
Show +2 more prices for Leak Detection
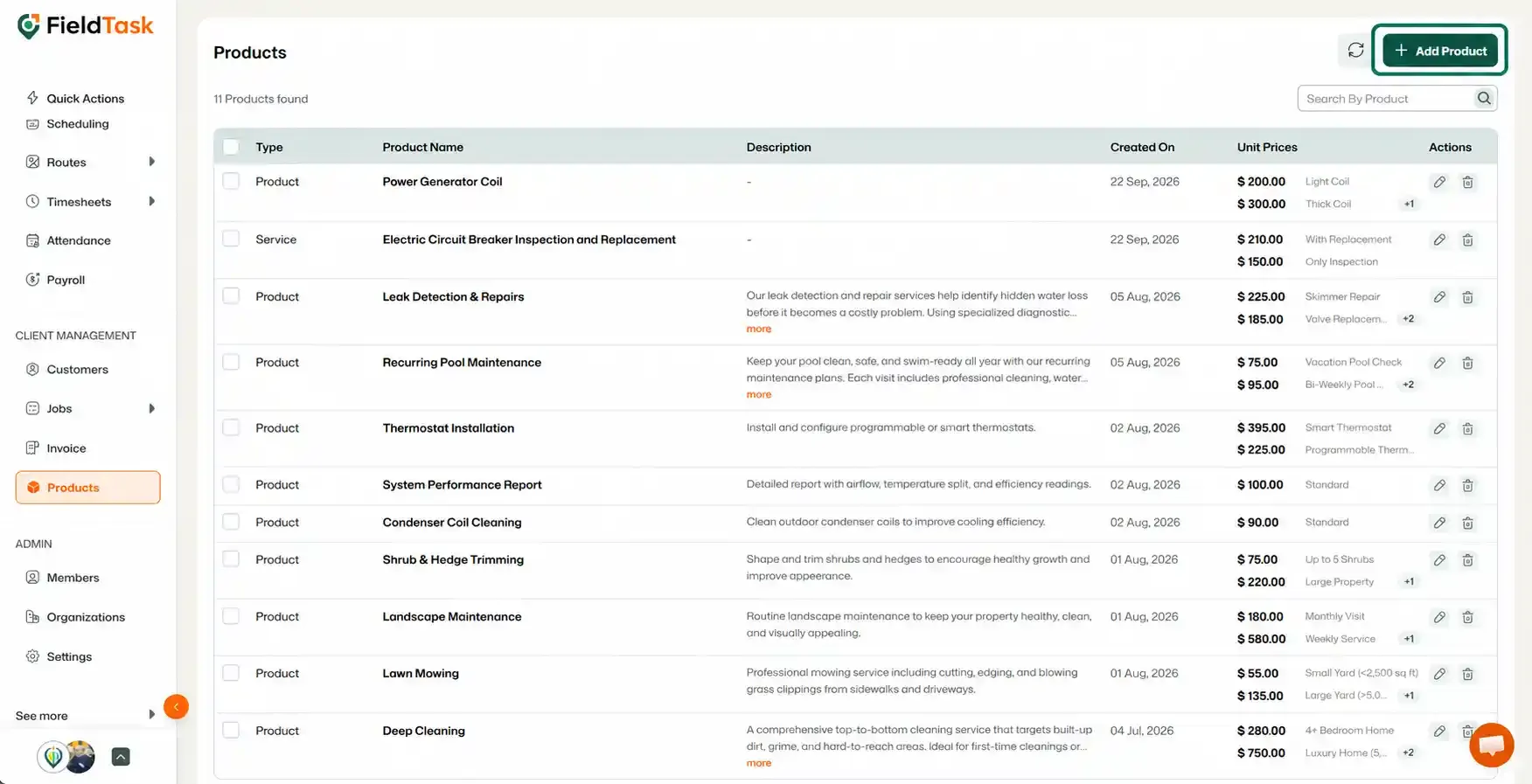tap(1409, 319)
